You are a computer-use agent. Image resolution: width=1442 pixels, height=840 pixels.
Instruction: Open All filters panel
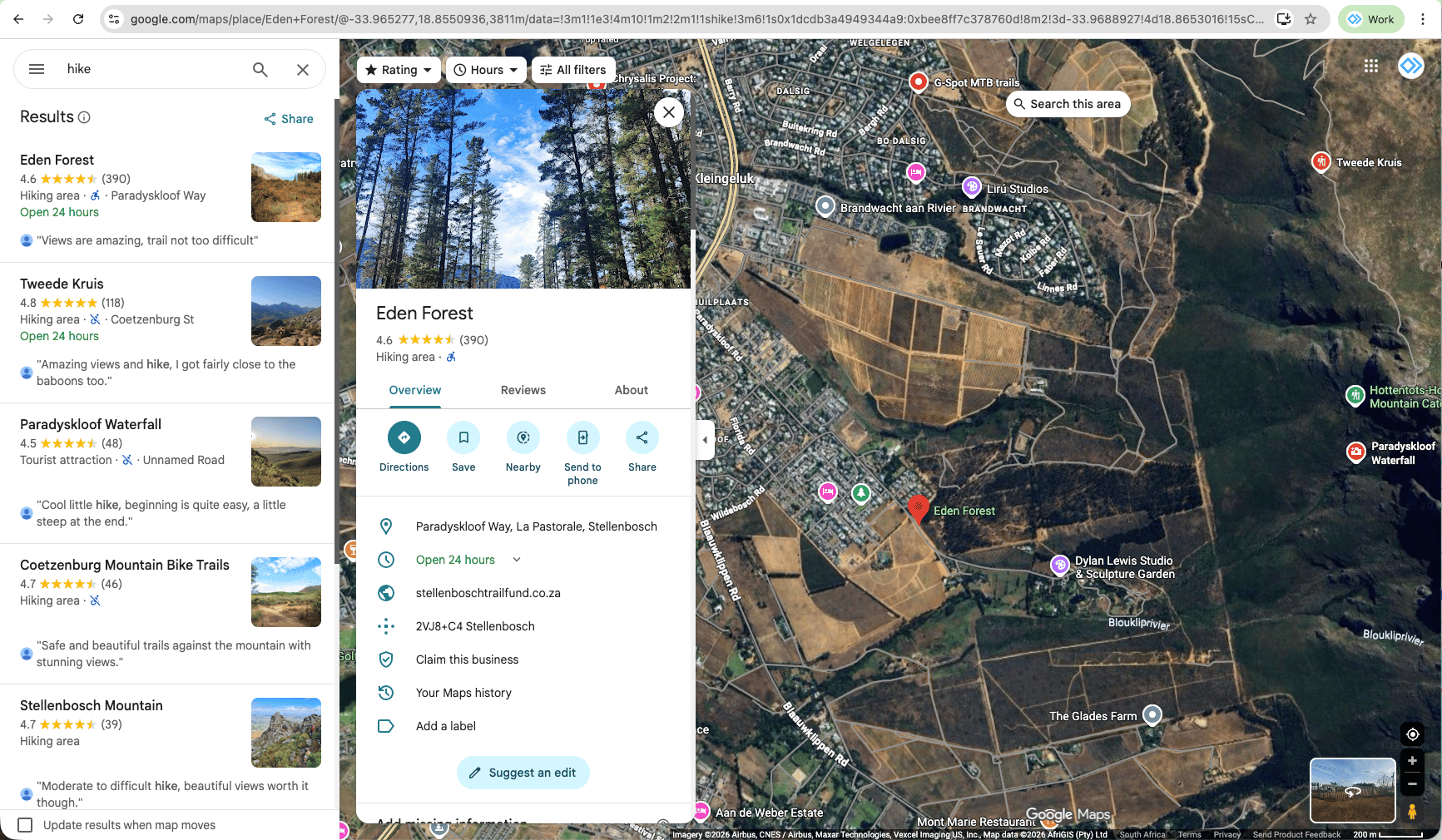point(573,70)
